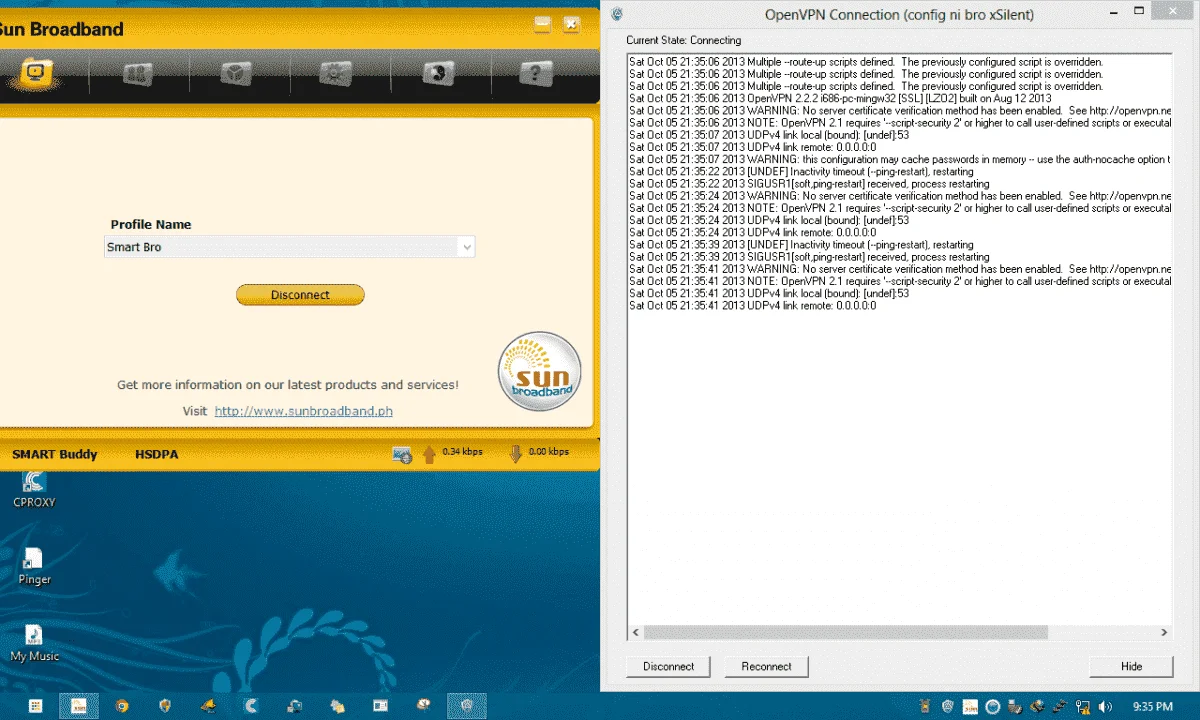Click Disconnect in the OpenVPN window

(x=668, y=666)
